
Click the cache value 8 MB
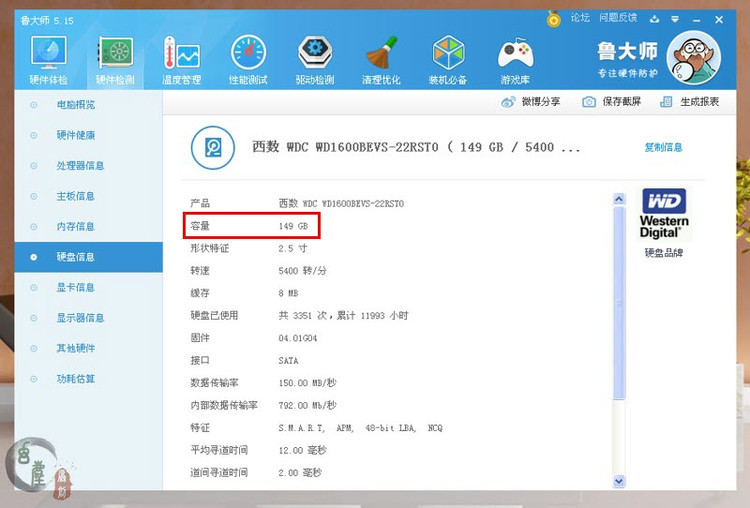click(x=288, y=293)
